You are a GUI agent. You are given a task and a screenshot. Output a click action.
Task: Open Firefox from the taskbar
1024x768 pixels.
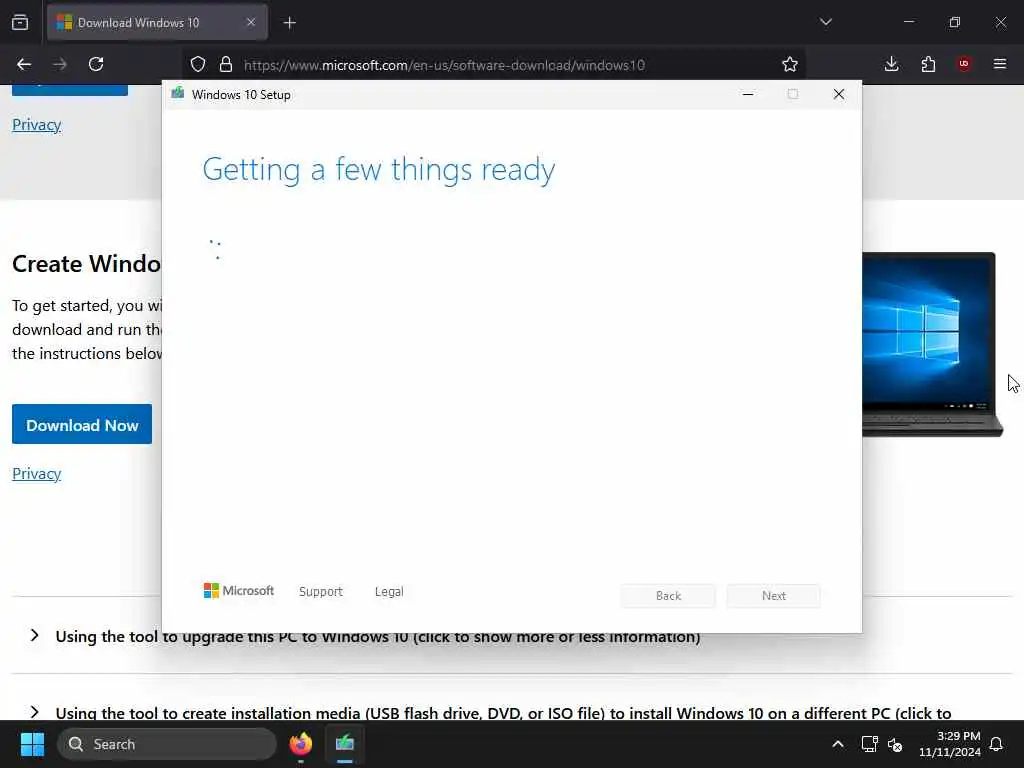(300, 744)
